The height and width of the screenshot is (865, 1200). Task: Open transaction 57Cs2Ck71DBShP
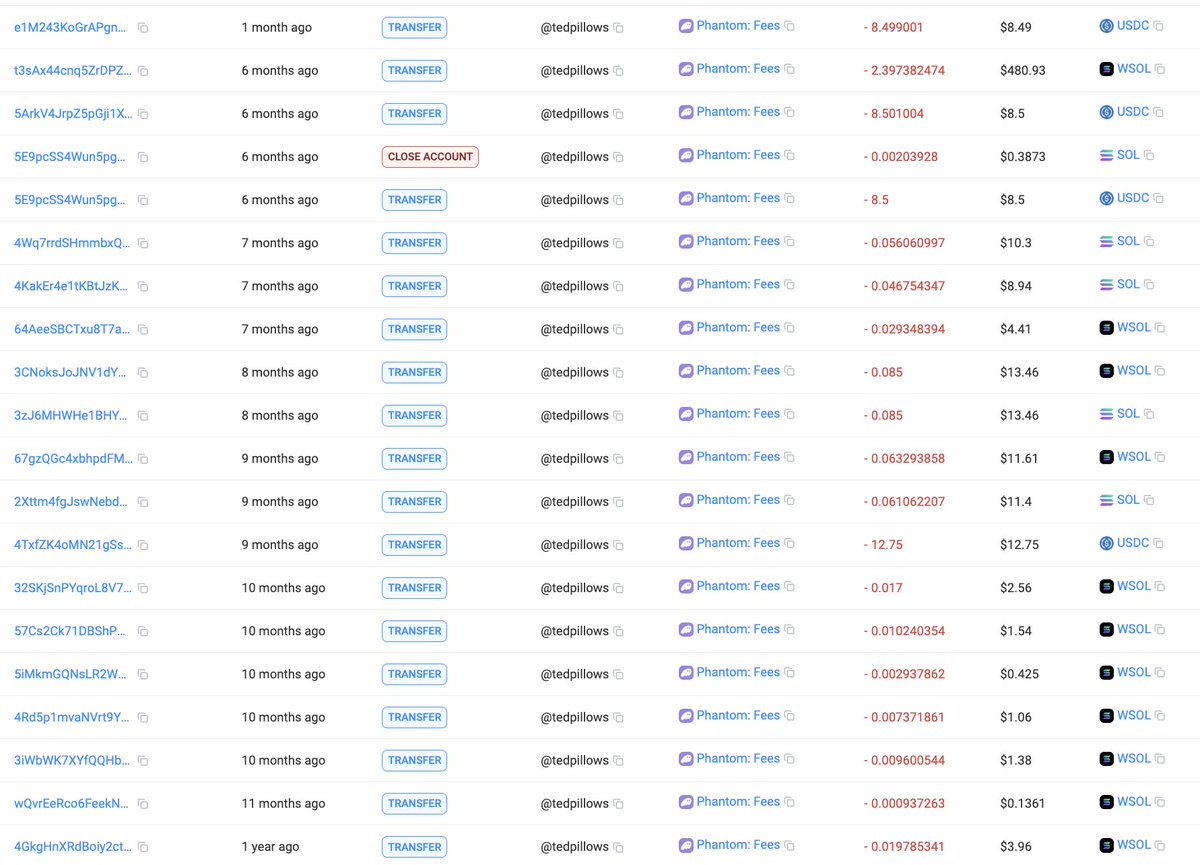point(71,631)
